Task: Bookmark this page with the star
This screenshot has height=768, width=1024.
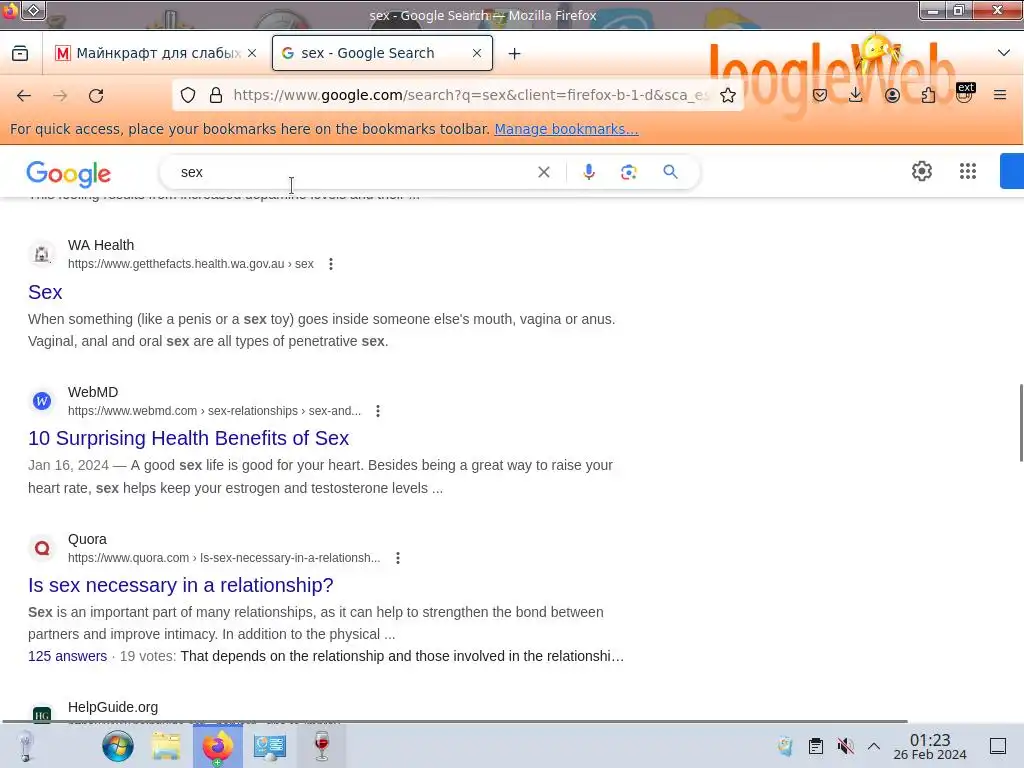Action: click(728, 95)
